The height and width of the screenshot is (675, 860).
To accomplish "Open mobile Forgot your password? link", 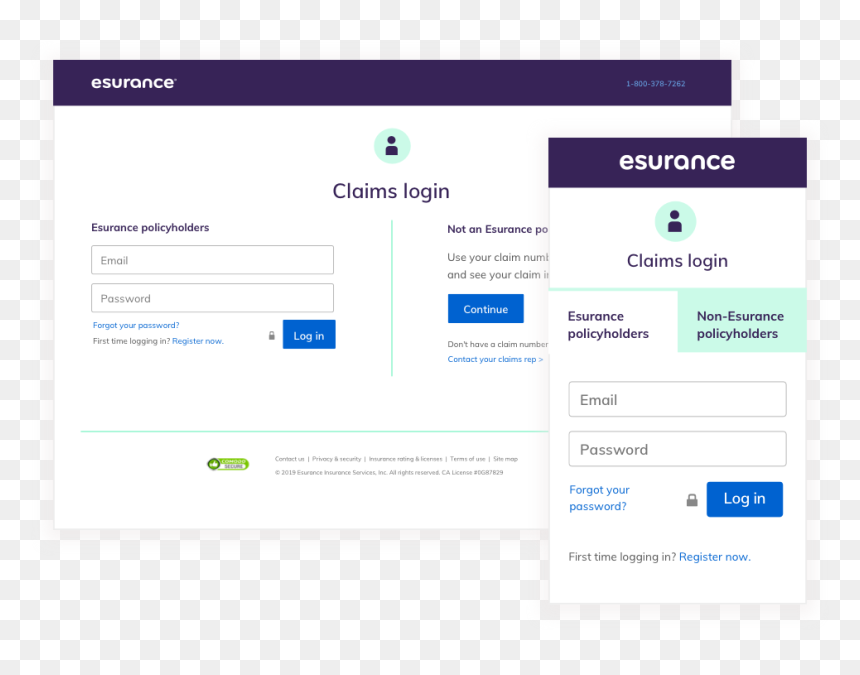I will pos(599,498).
